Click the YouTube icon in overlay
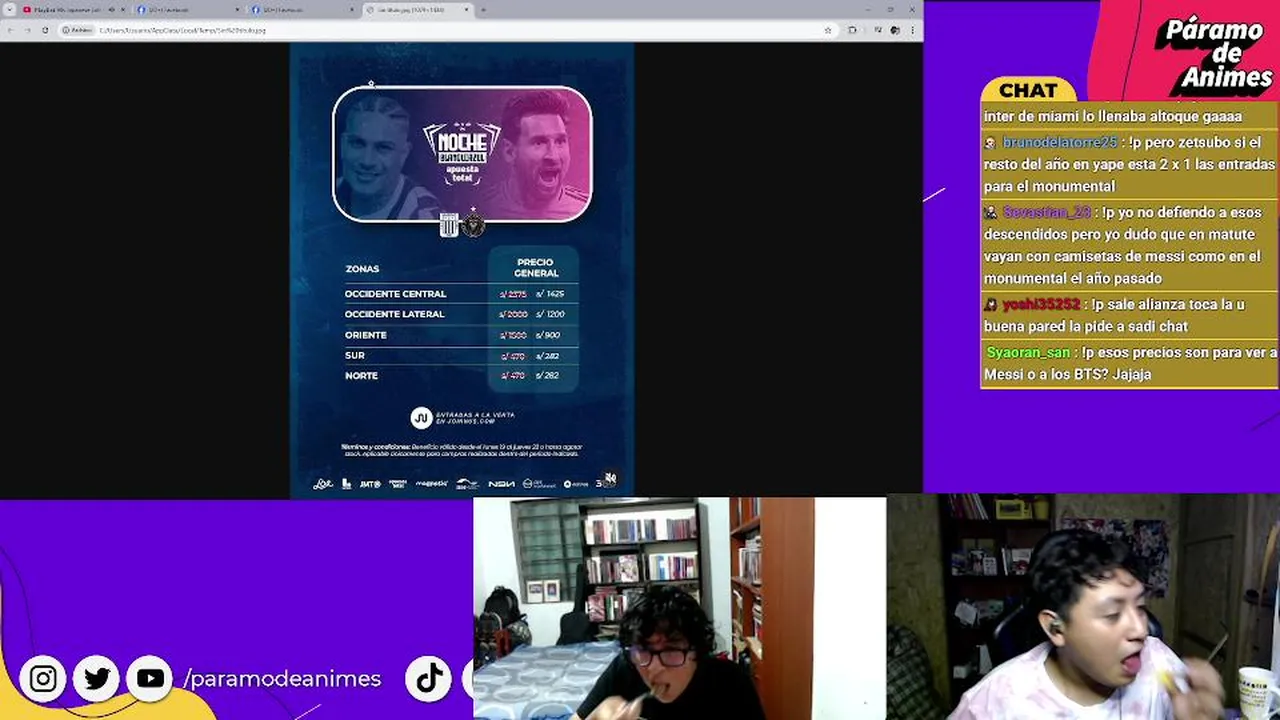This screenshot has height=720, width=1280. [150, 679]
